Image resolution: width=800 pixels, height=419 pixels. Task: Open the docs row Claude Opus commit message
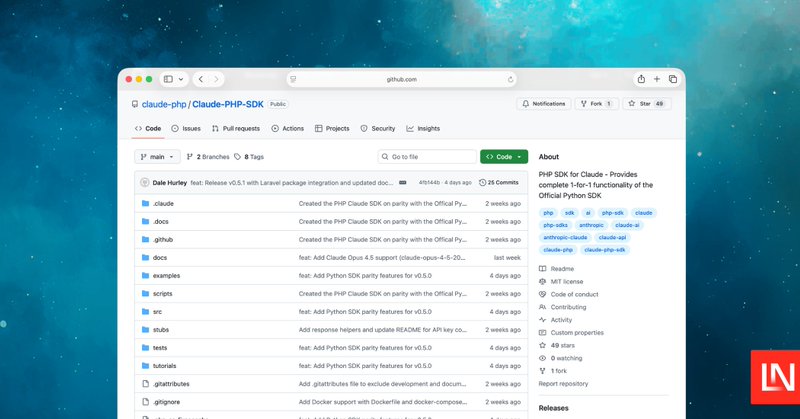click(382, 258)
